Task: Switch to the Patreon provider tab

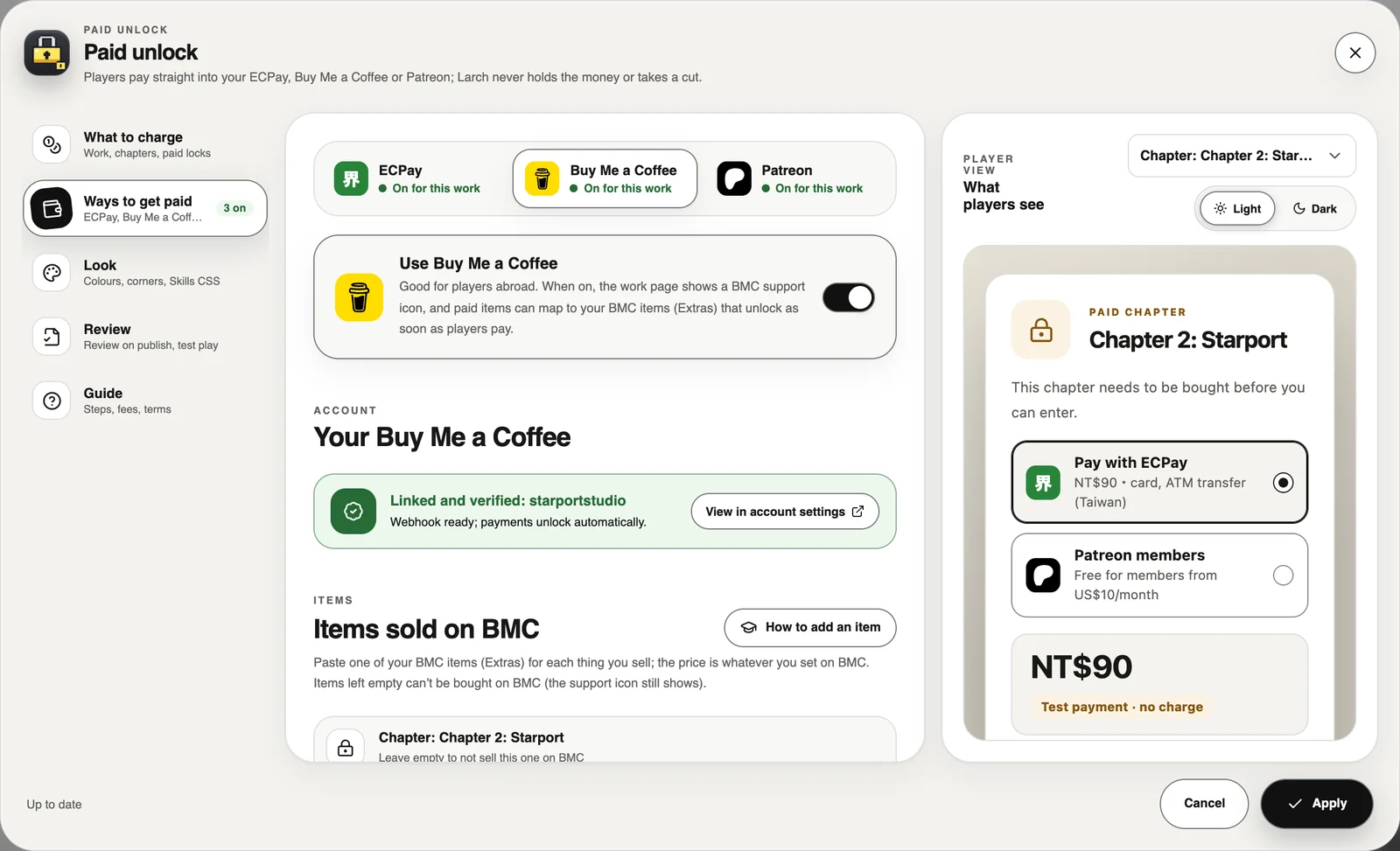Action: tap(795, 178)
